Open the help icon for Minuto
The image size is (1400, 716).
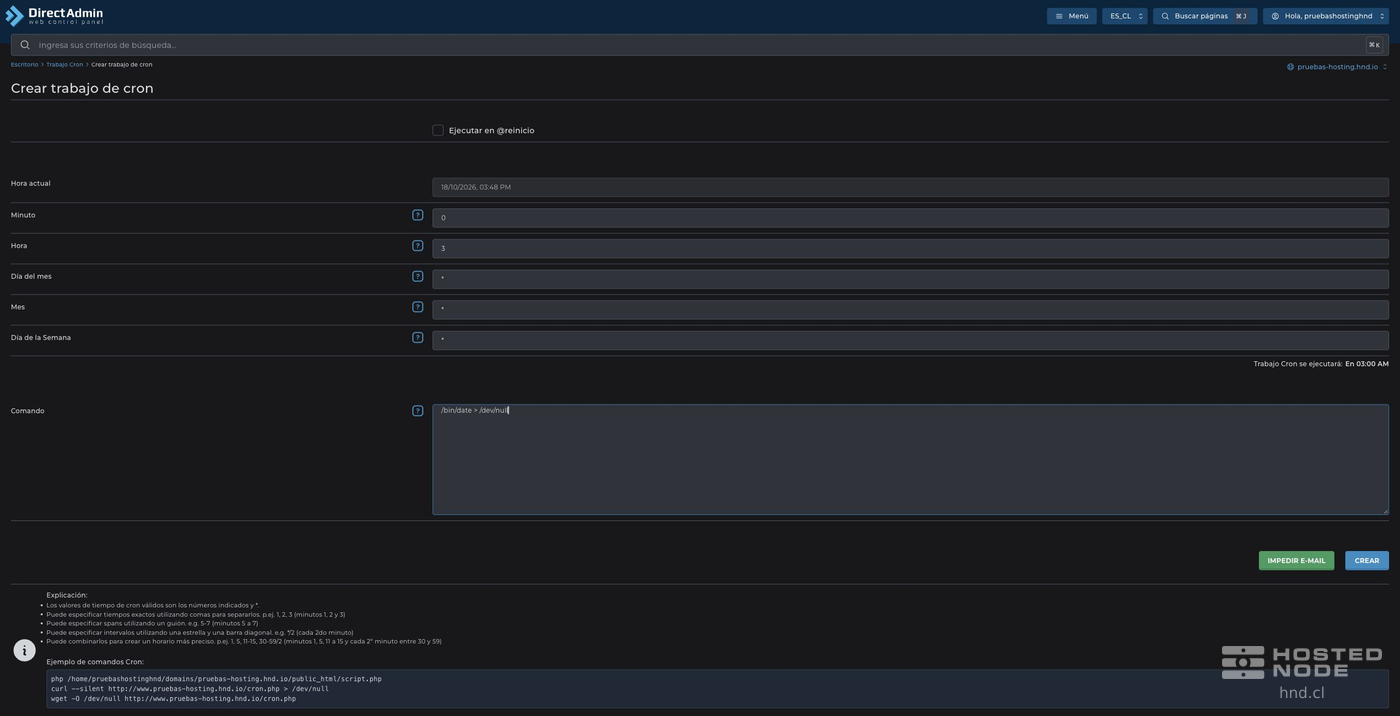click(x=418, y=215)
